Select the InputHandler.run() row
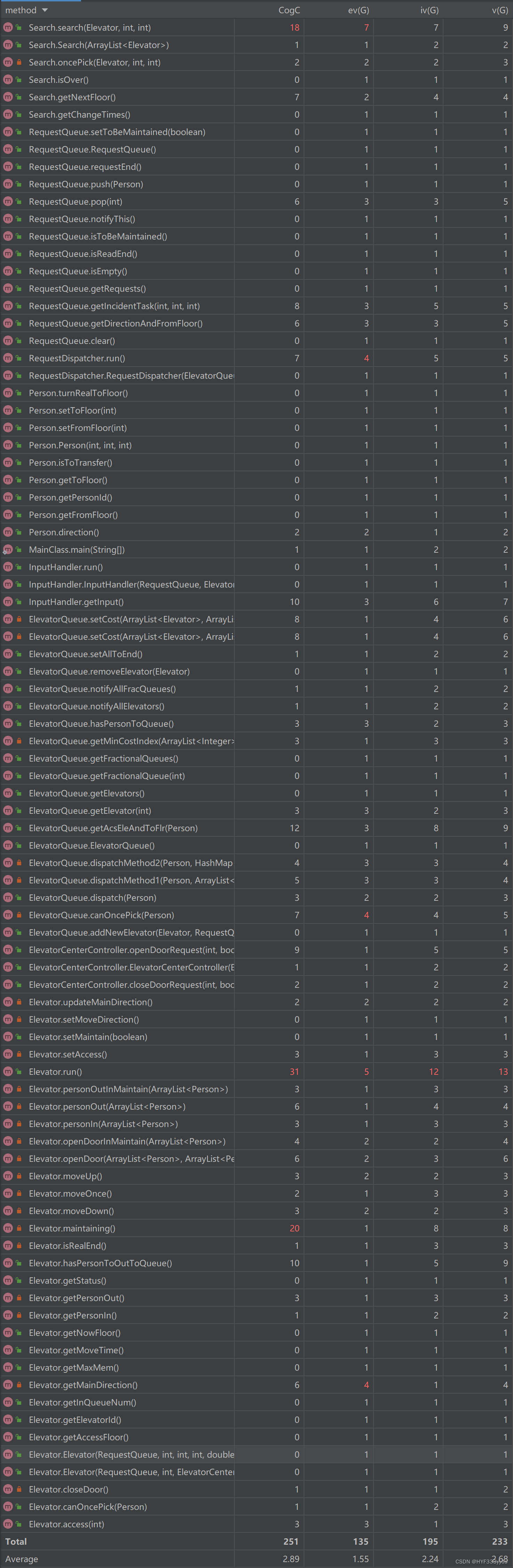 click(x=256, y=567)
